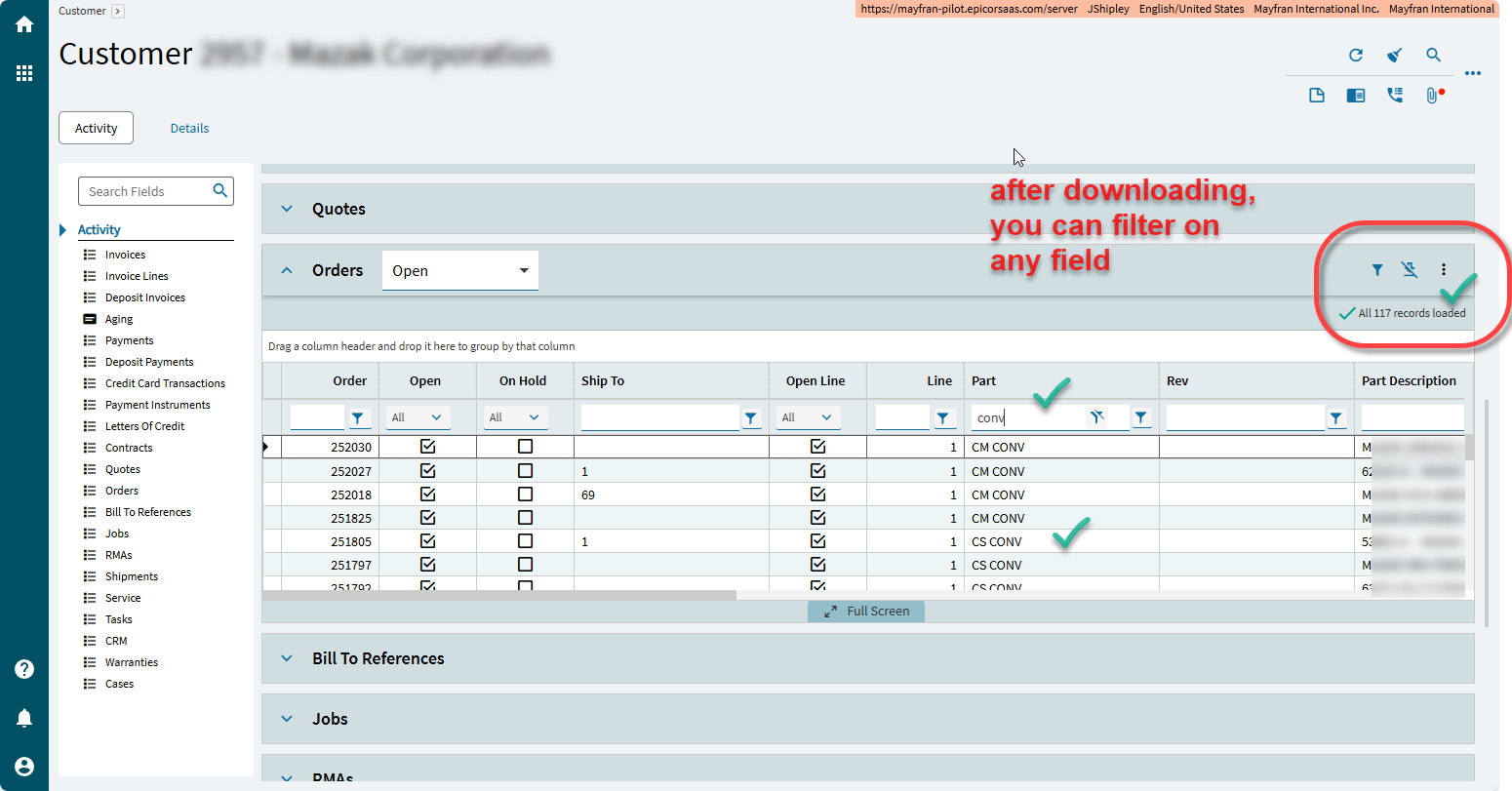
Task: Create a new record with page icon
Action: pyautogui.click(x=1317, y=96)
